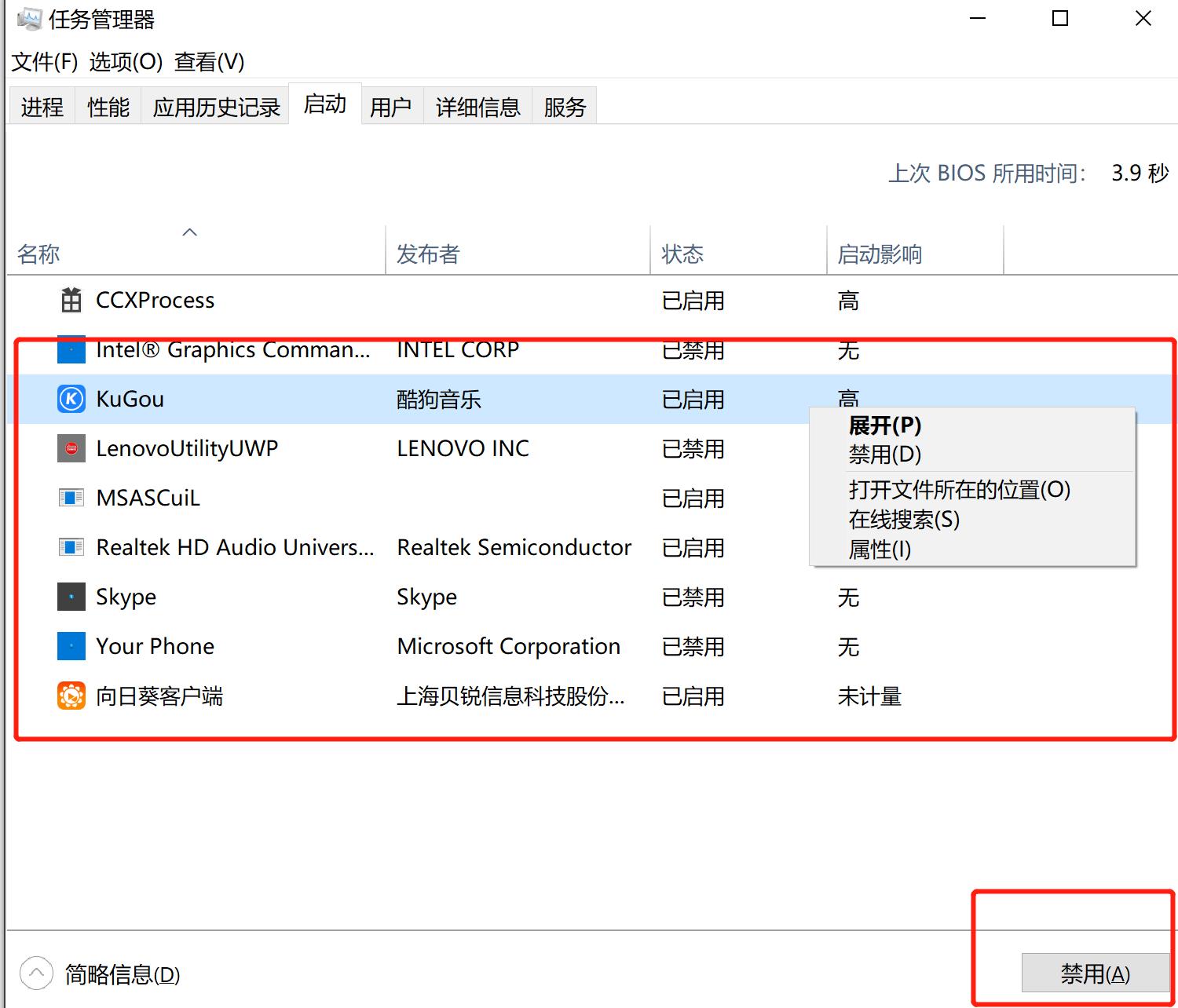Collapse to 简略信息 with the up-arrow circle
This screenshot has width=1178, height=1008.
(36, 973)
